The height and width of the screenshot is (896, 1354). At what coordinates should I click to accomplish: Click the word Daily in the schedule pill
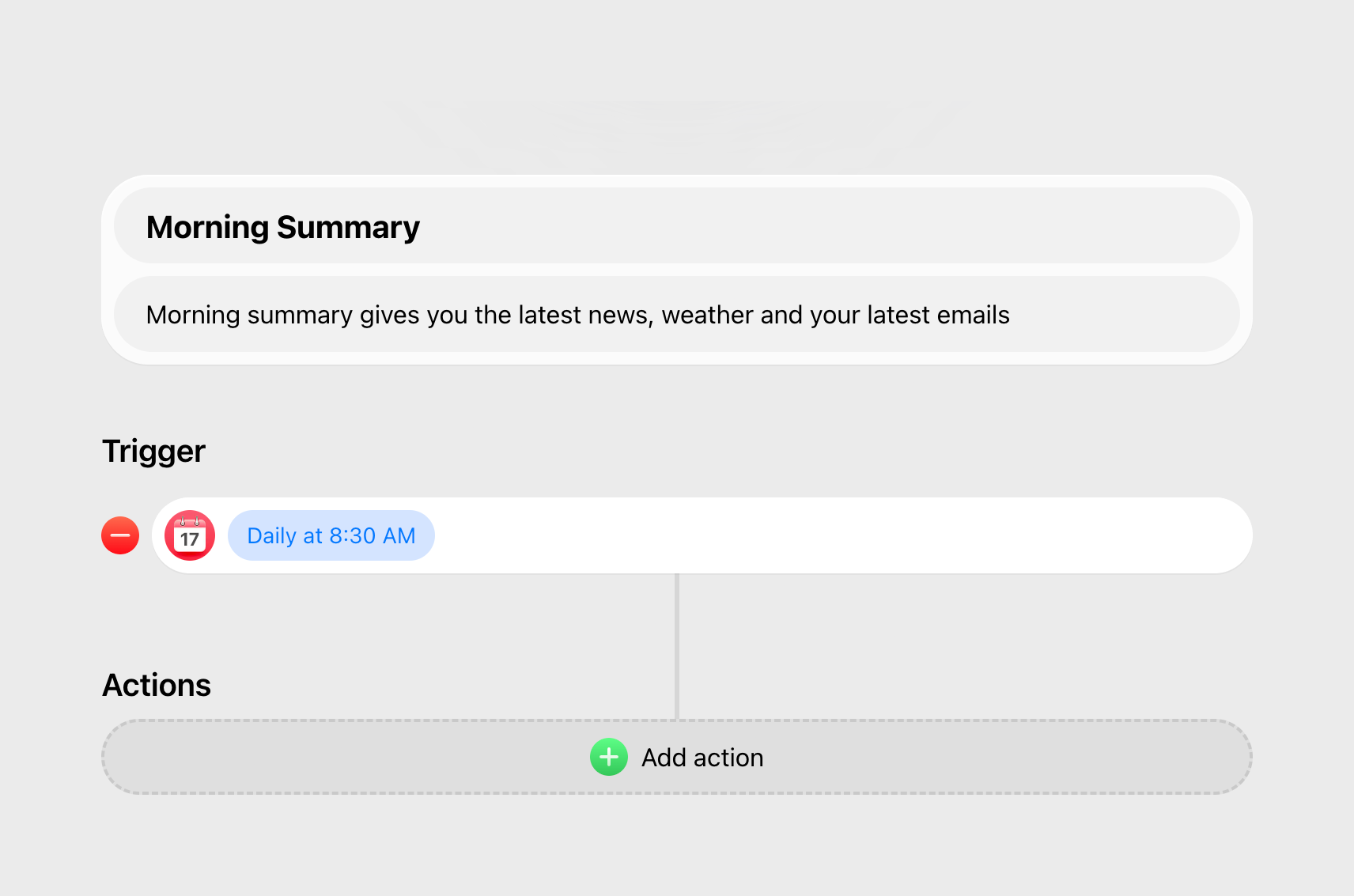[271, 535]
